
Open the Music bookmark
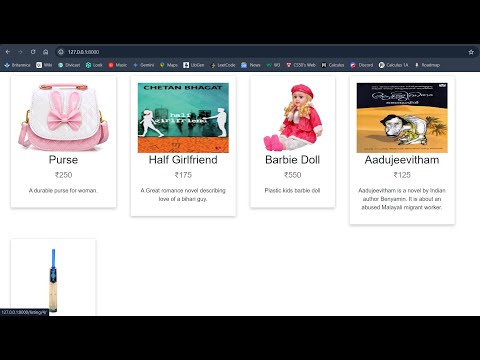[x=118, y=65]
